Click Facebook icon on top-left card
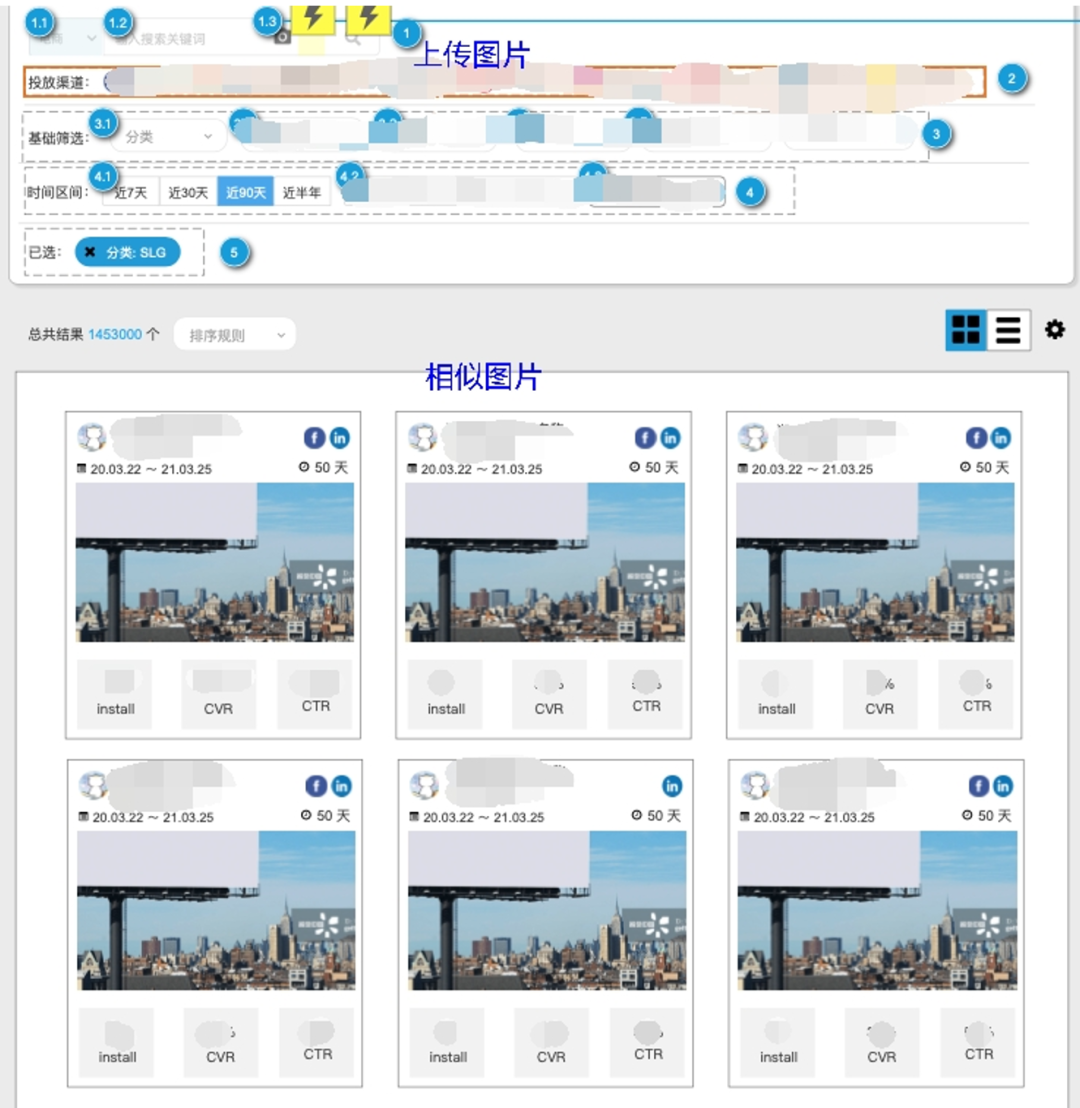This screenshot has height=1108, width=1080. point(315,437)
